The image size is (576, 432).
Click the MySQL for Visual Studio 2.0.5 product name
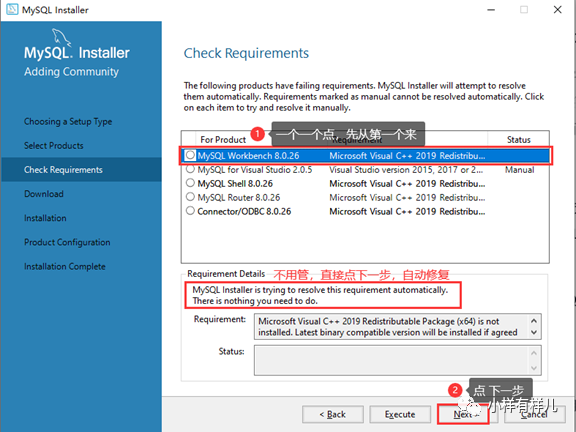(x=255, y=170)
